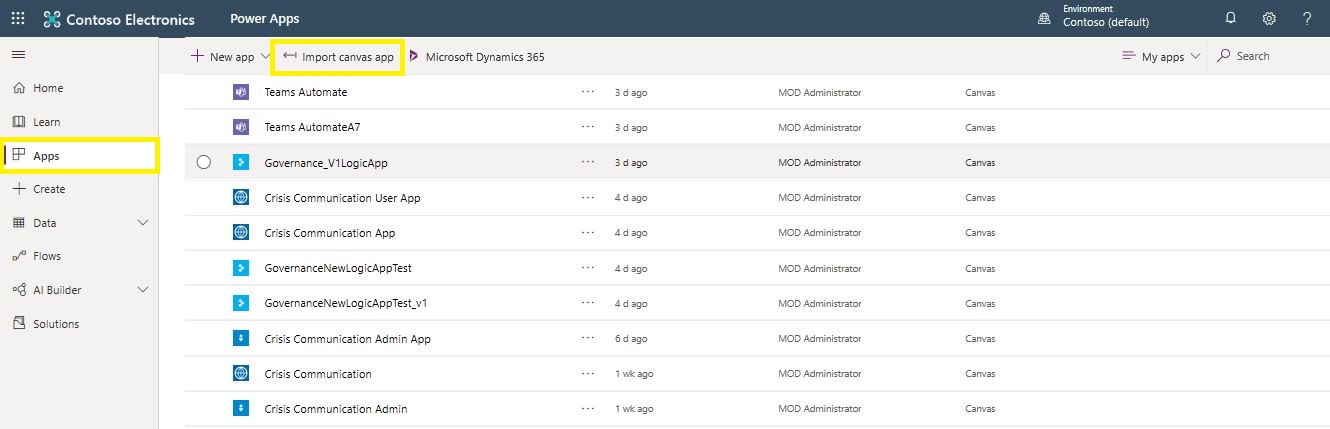Open the settings gear icon
This screenshot has width=1330, height=429.
1269,19
